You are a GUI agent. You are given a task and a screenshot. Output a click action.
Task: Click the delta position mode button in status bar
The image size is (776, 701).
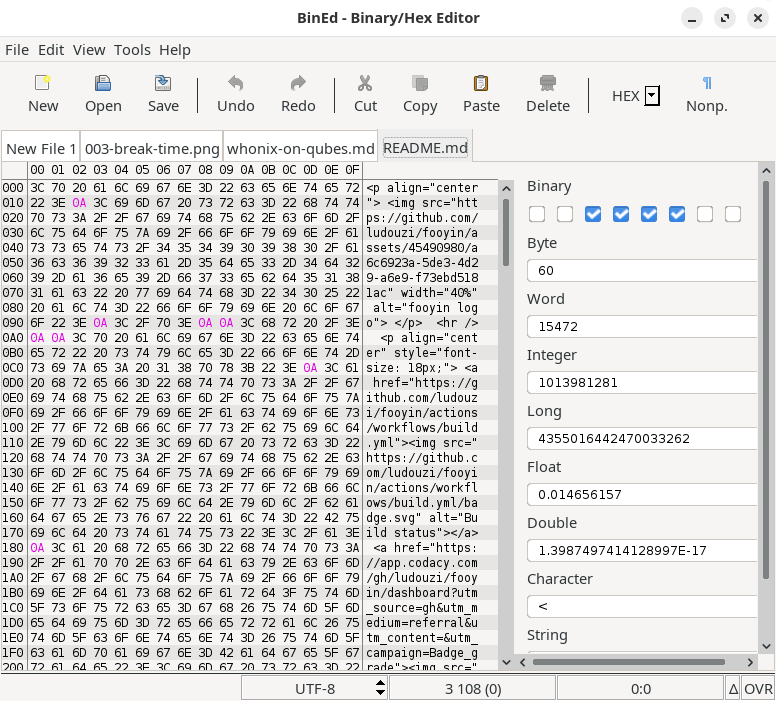click(733, 688)
